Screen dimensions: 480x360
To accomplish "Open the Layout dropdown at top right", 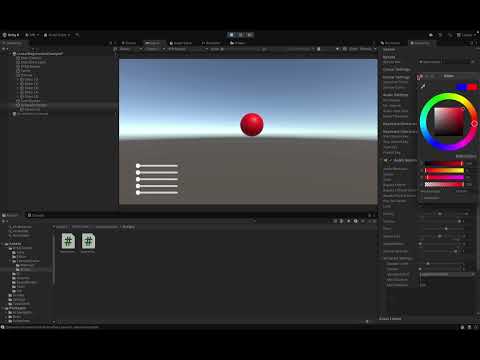I will (467, 35).
